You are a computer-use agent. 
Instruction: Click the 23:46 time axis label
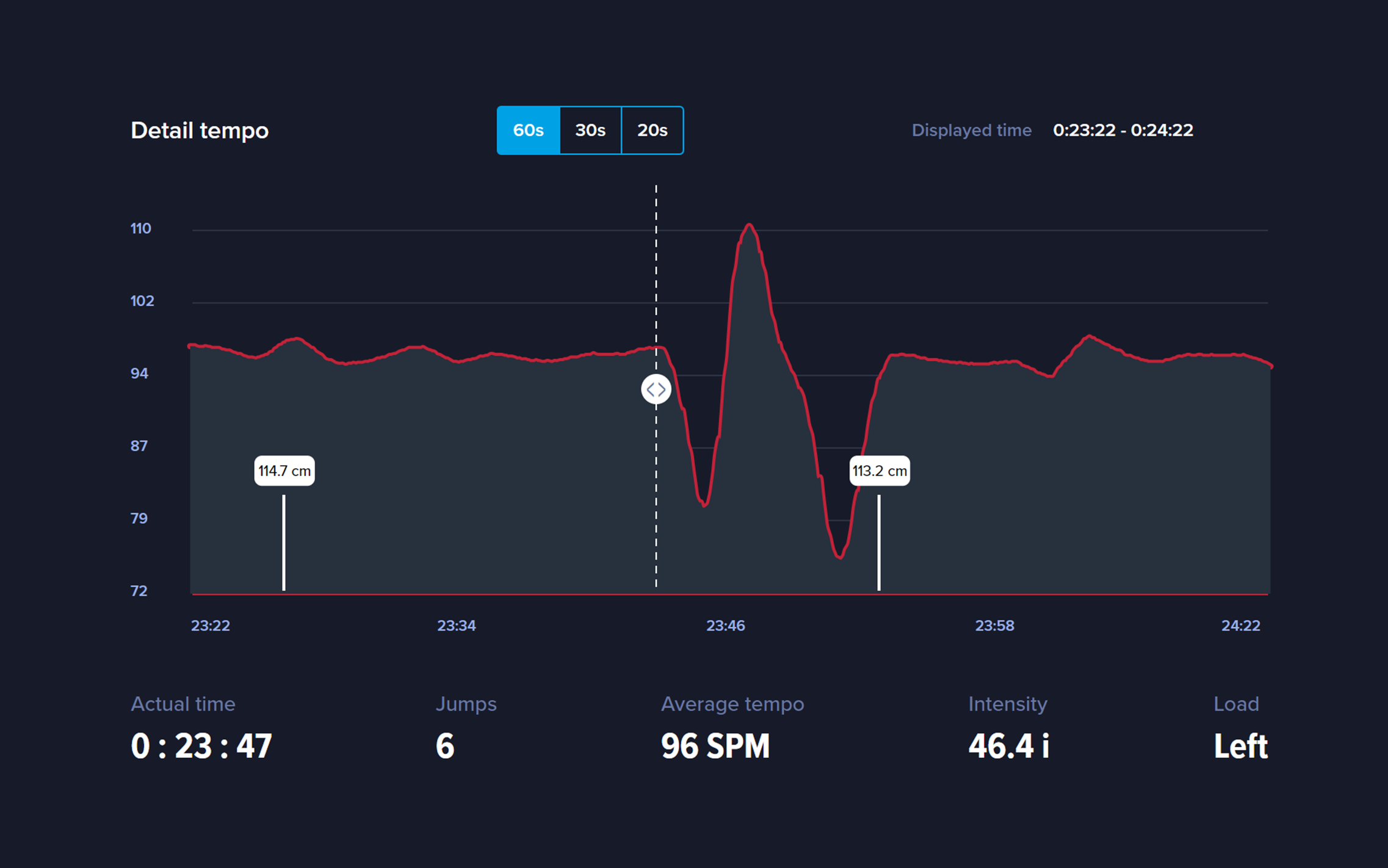coord(725,626)
